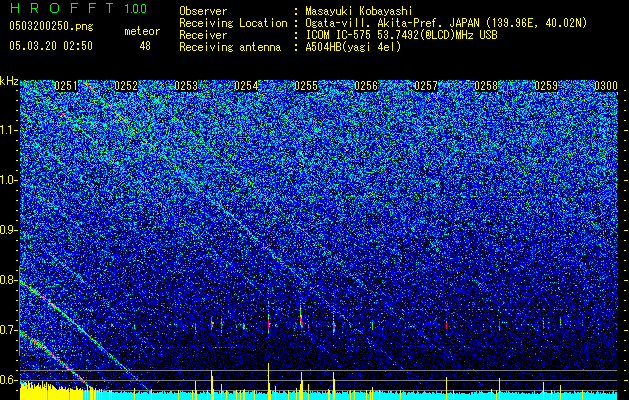629x400 pixels.
Task: Click the 0.8 kHz axis tick label
Action: pyautogui.click(x=9, y=280)
